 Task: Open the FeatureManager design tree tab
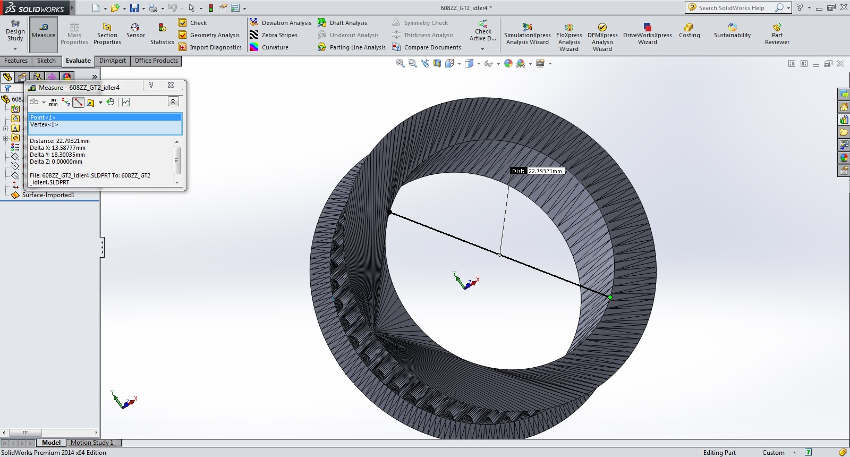coord(7,77)
